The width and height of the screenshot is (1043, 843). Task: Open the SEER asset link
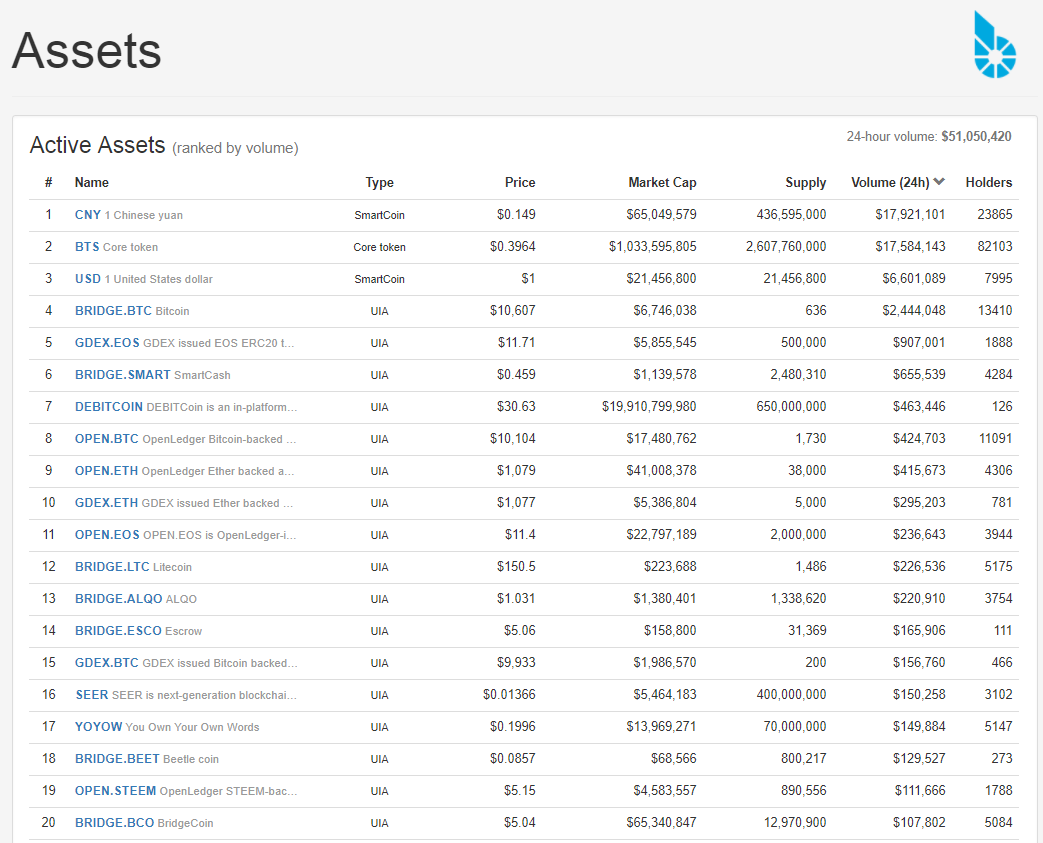click(92, 695)
